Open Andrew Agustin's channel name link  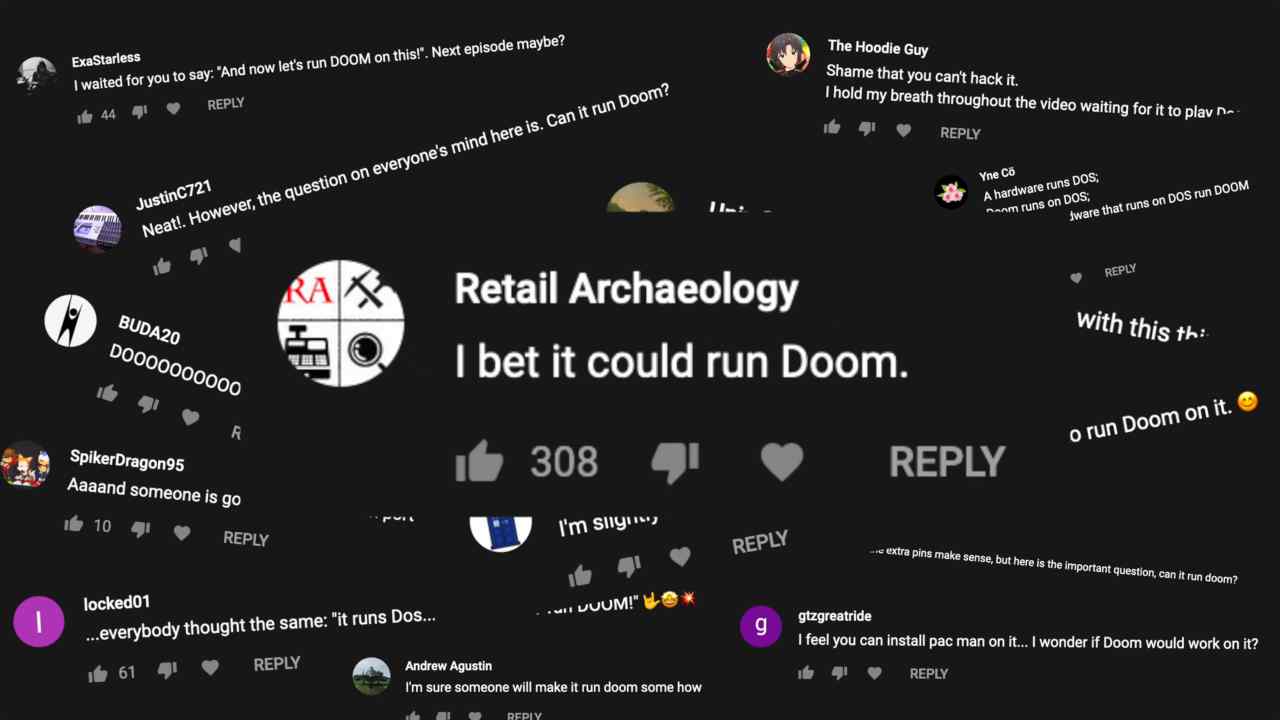pos(448,666)
